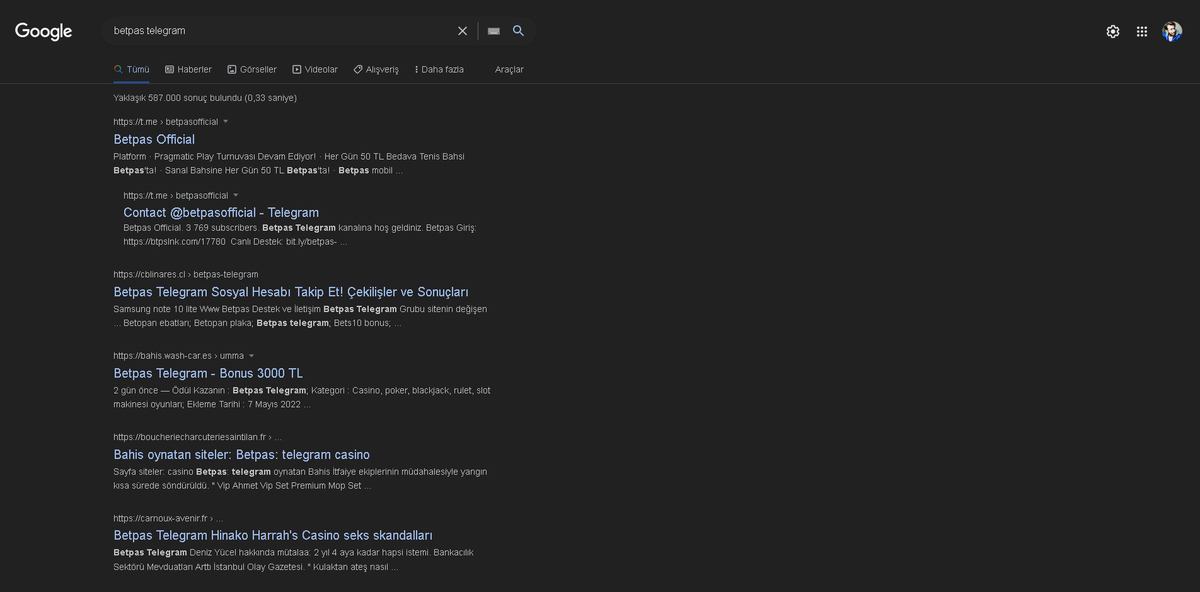
Task: Select the Tümü tab
Action: point(132,69)
